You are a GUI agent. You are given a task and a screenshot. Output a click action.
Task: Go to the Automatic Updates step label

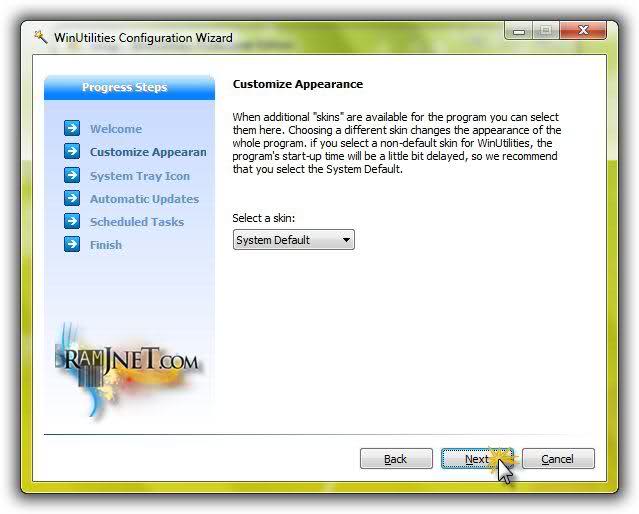pos(144,199)
